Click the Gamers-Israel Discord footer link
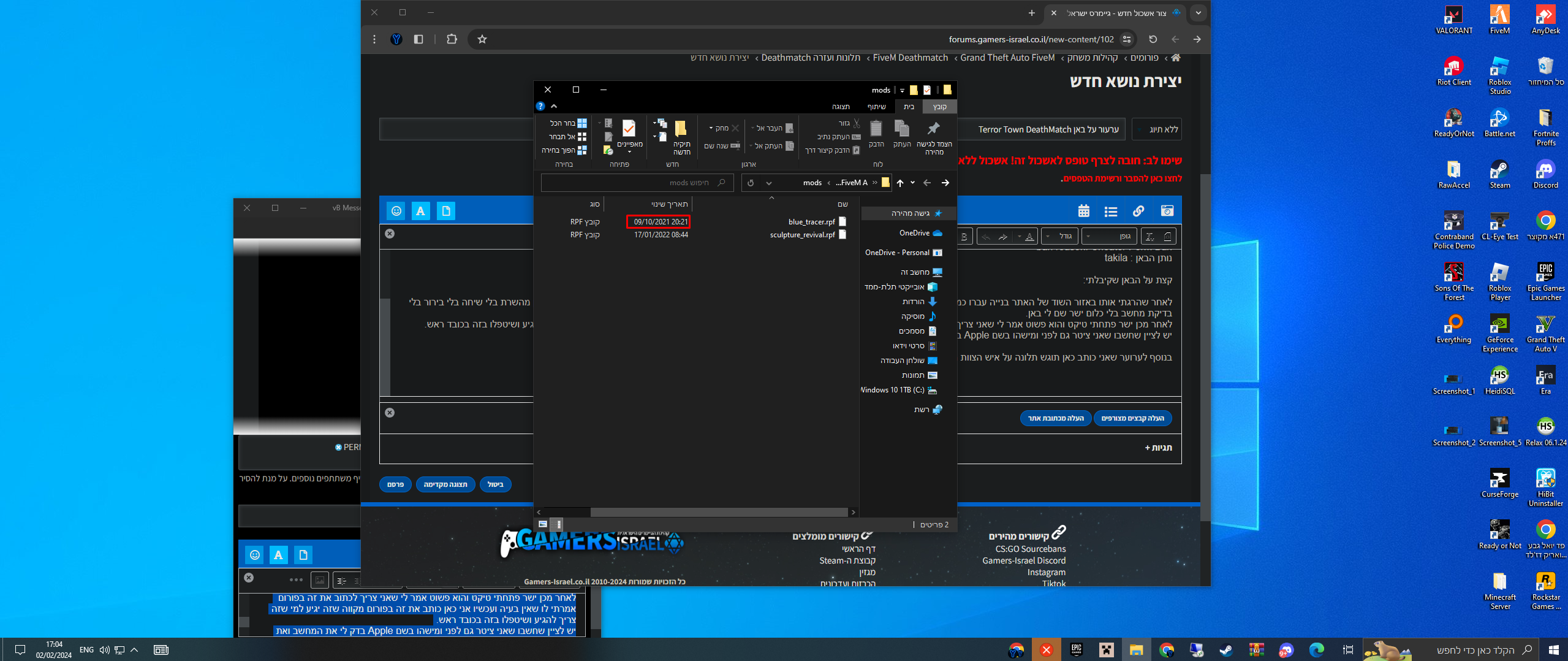 click(x=1023, y=560)
